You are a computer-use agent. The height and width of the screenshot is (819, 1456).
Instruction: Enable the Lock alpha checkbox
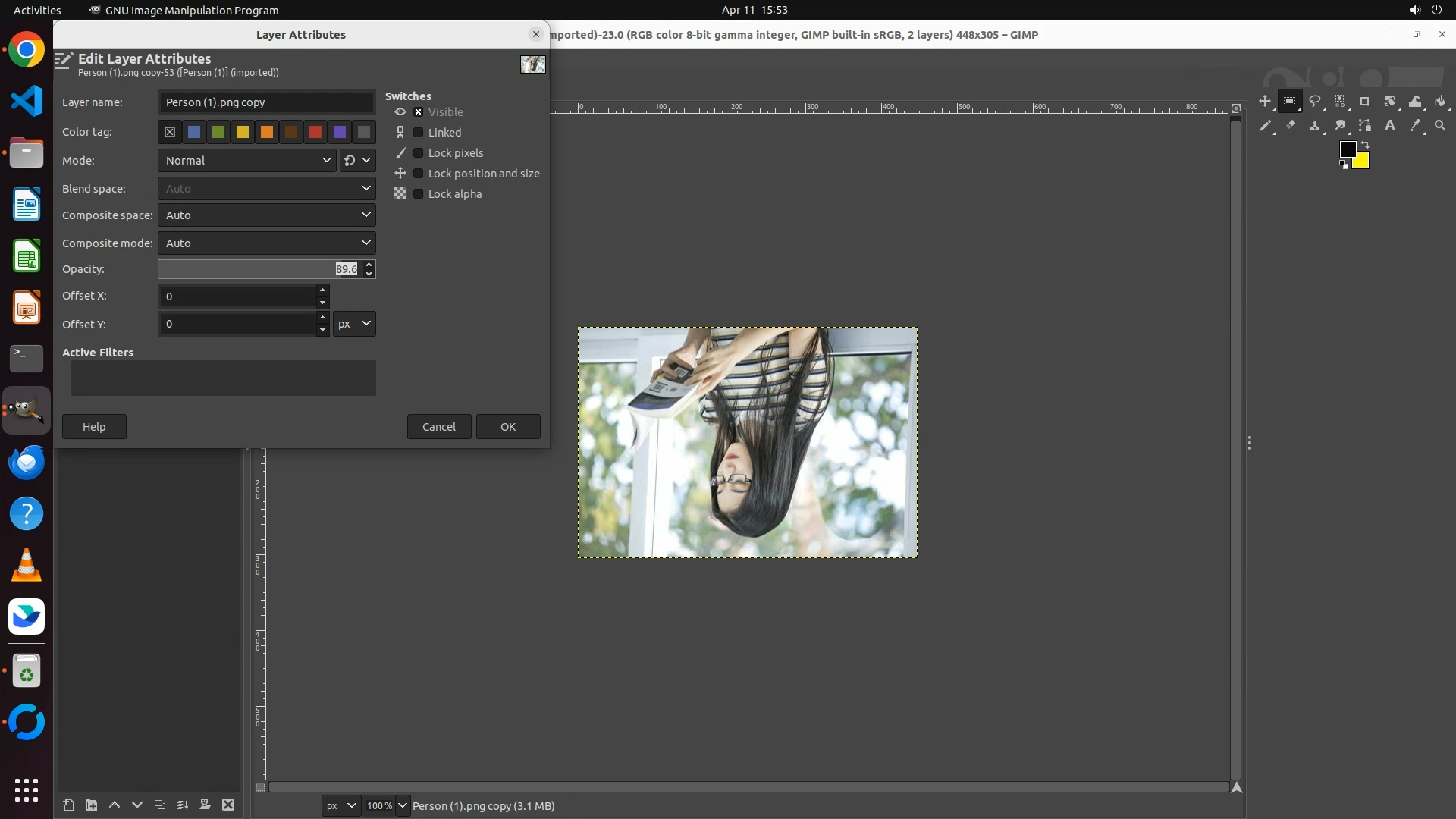coord(418,193)
